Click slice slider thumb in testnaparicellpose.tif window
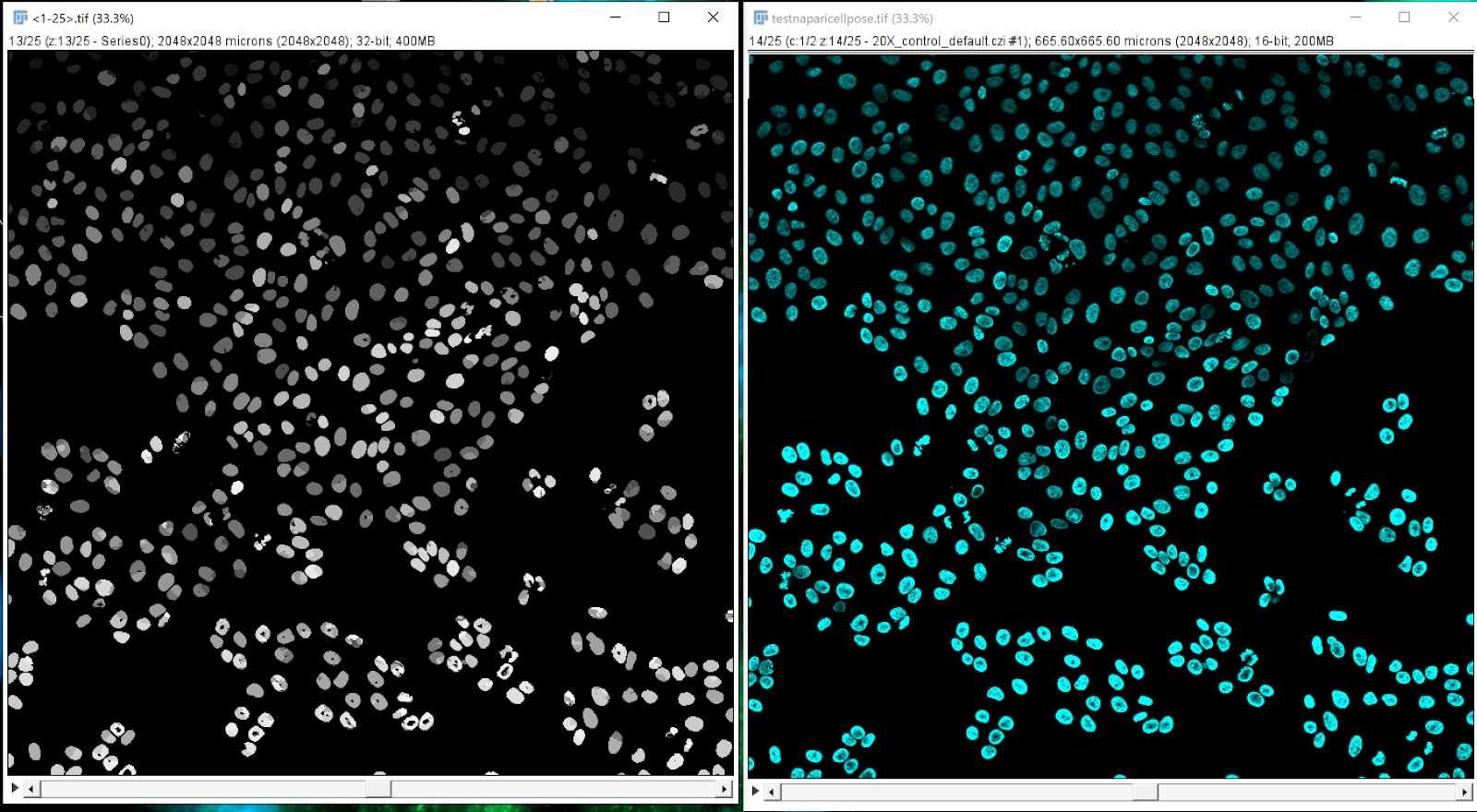The width and height of the screenshot is (1477, 812). point(1146,792)
